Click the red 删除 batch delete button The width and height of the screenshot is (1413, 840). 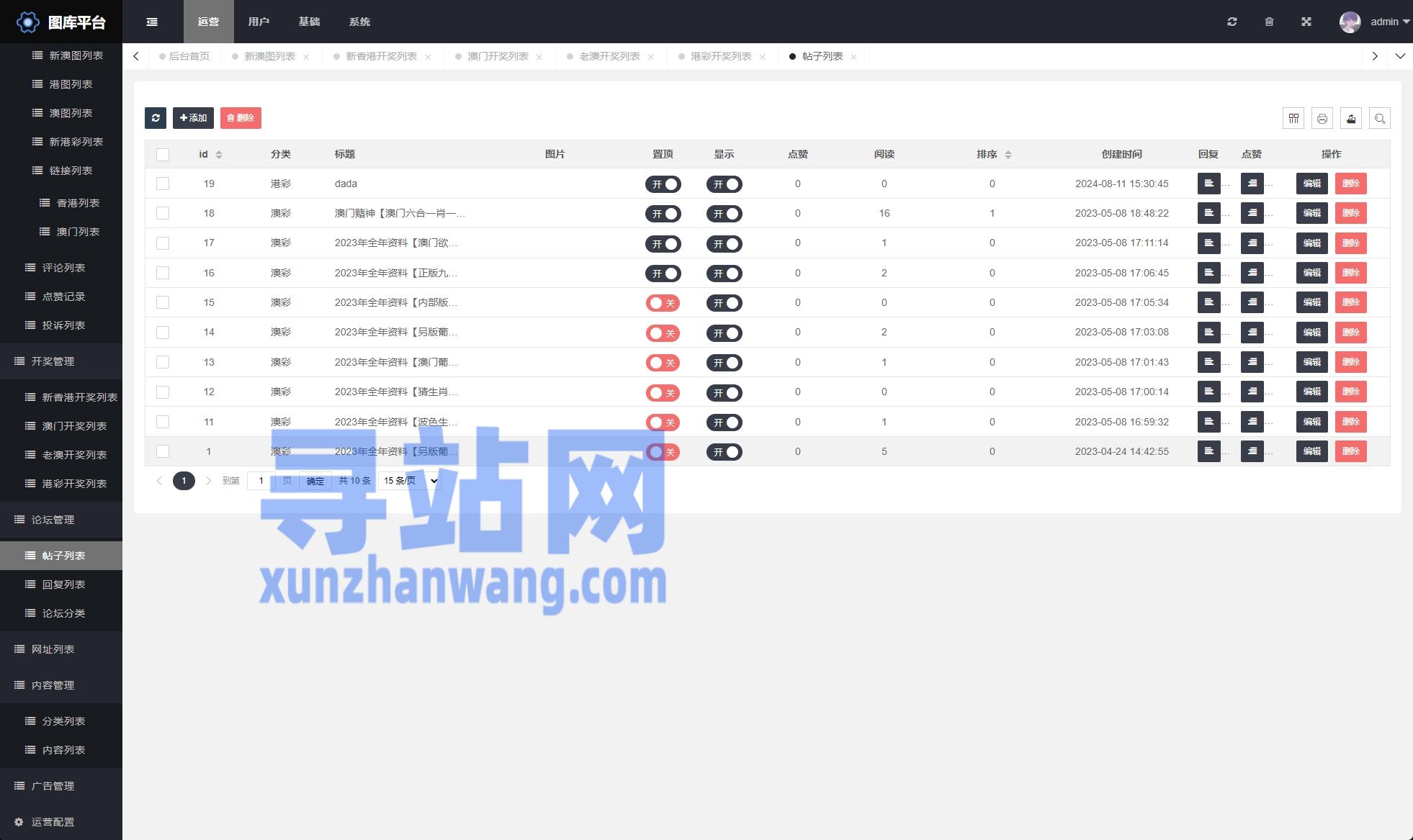click(241, 118)
